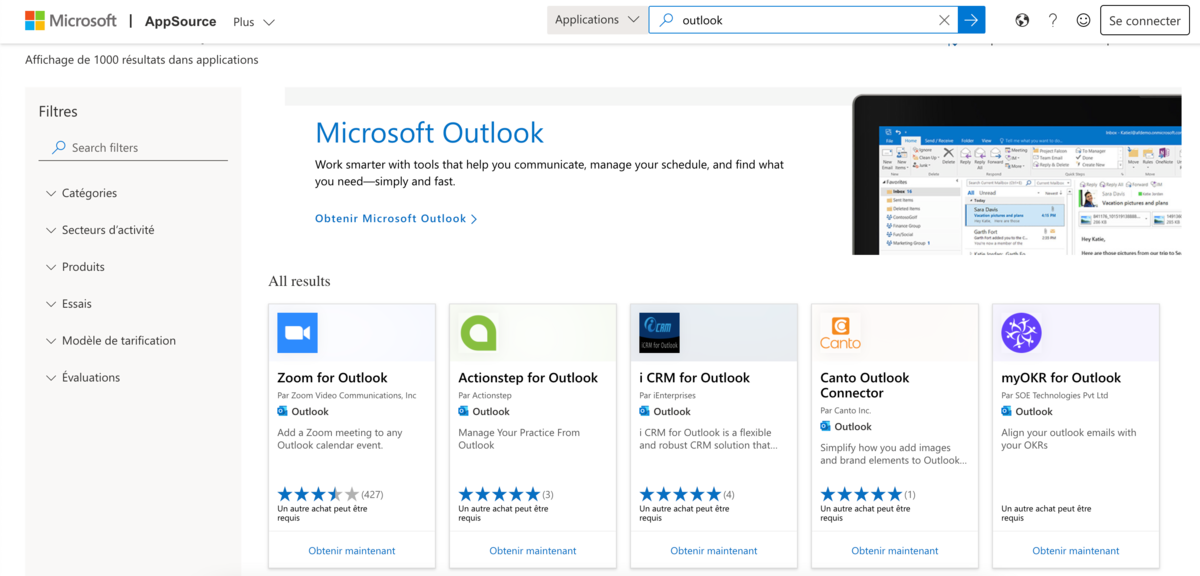Click the Microsoft Outlook banner heading

[430, 132]
